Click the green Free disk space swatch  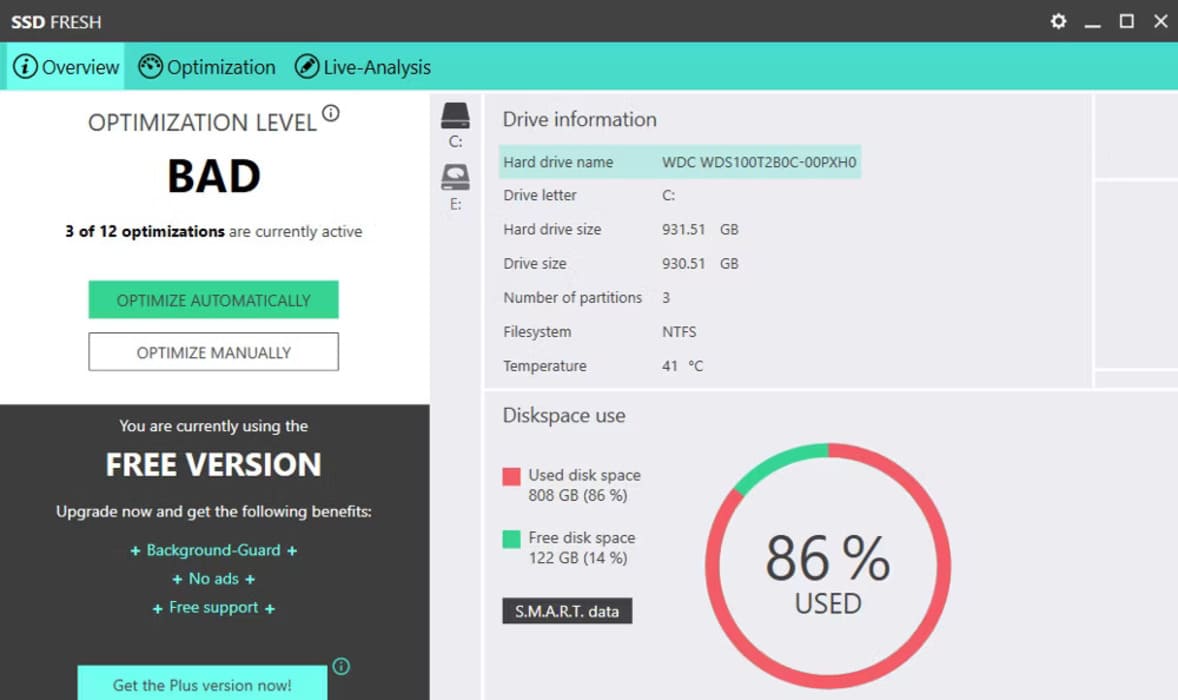(512, 539)
